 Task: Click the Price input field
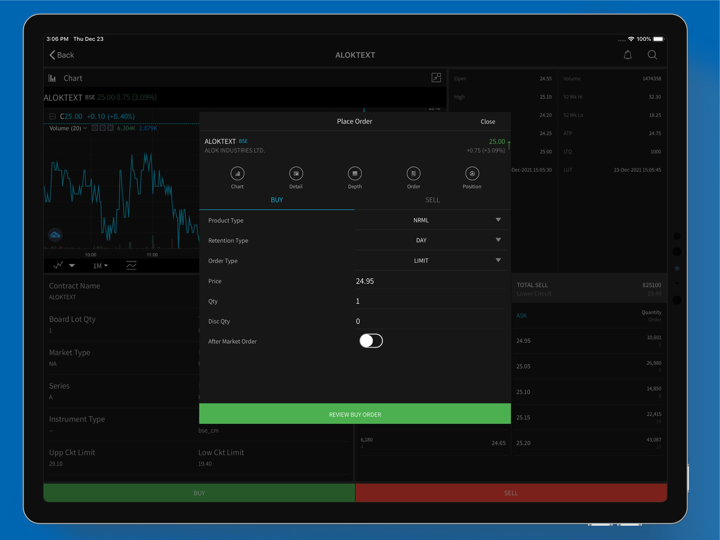click(x=428, y=281)
